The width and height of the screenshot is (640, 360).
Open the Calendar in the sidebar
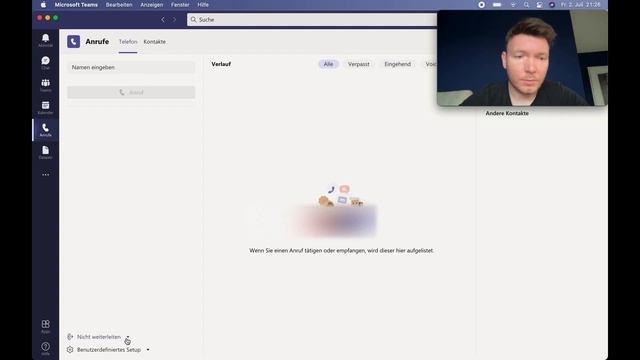(x=45, y=107)
